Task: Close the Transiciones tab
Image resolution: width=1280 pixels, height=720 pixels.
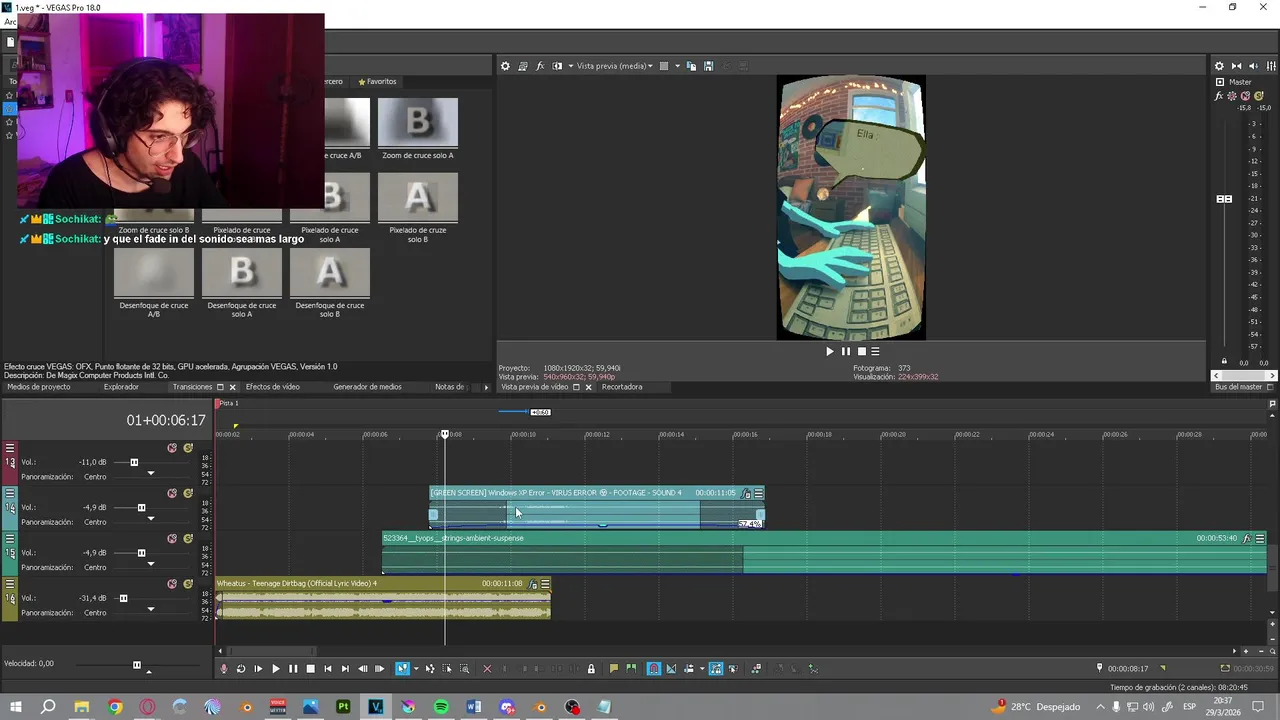Action: (232, 387)
